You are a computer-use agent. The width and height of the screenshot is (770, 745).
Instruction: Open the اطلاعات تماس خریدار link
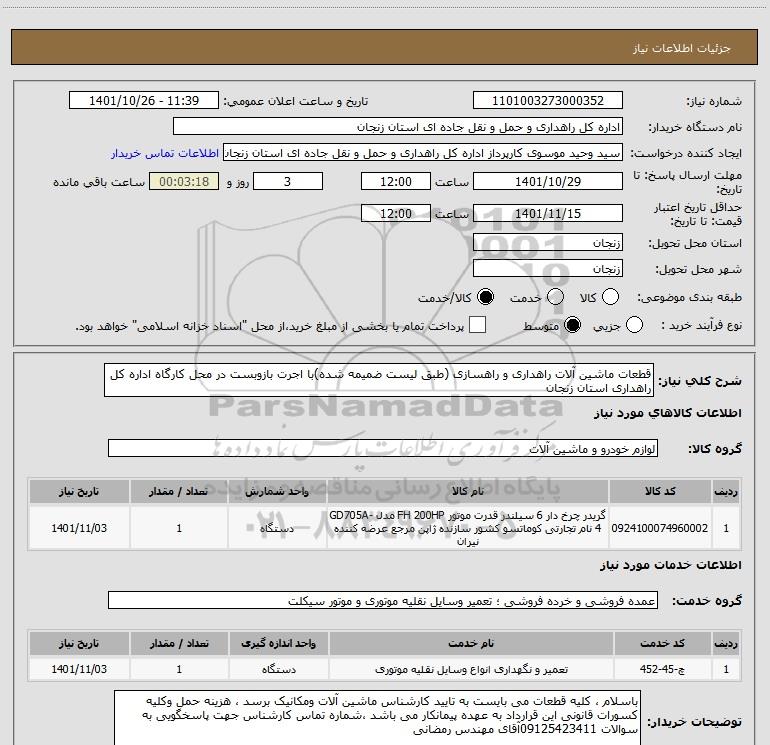[165, 153]
